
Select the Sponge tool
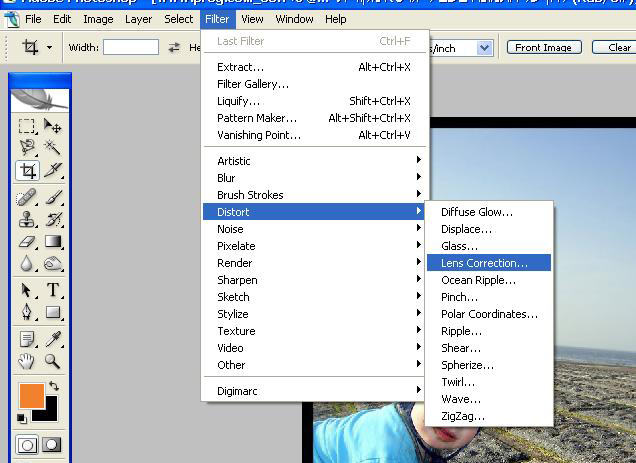[53, 264]
